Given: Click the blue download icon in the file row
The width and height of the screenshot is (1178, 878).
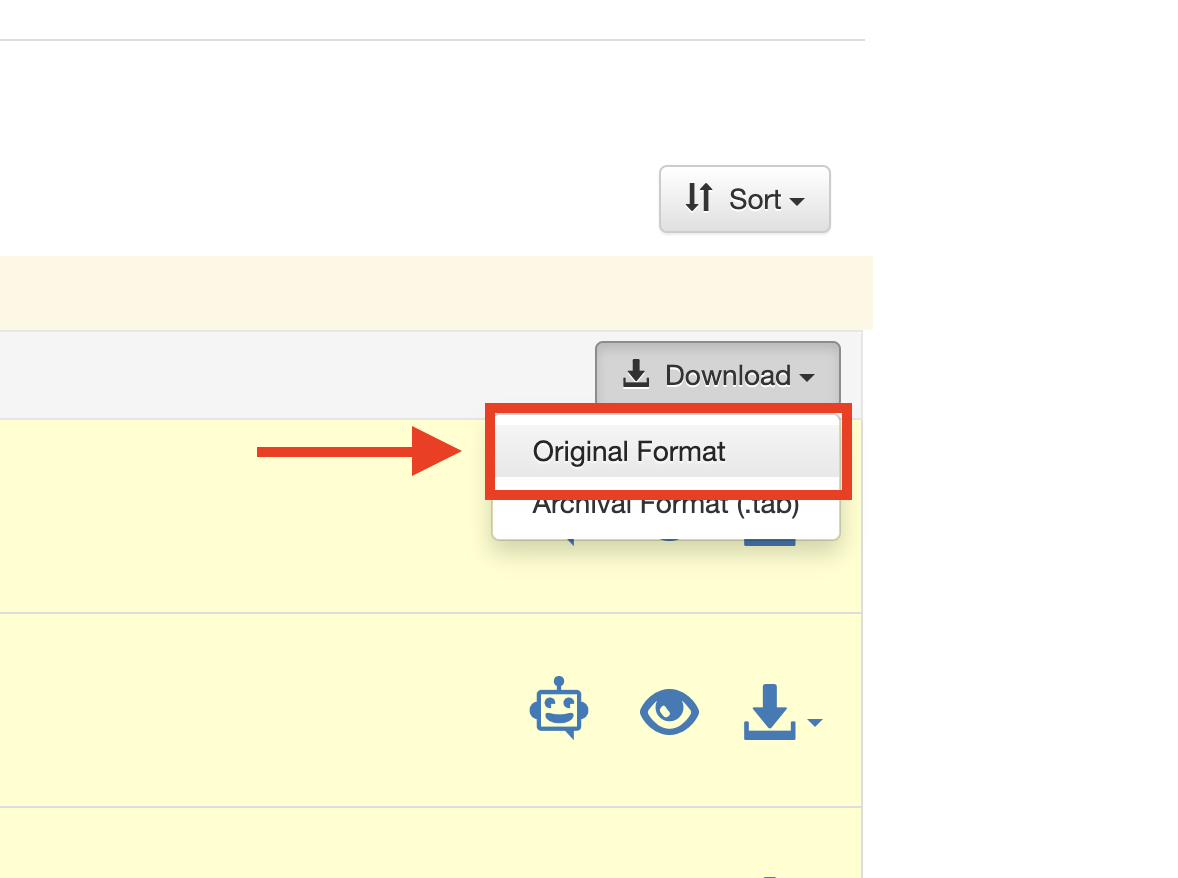Looking at the screenshot, I should coord(769,711).
